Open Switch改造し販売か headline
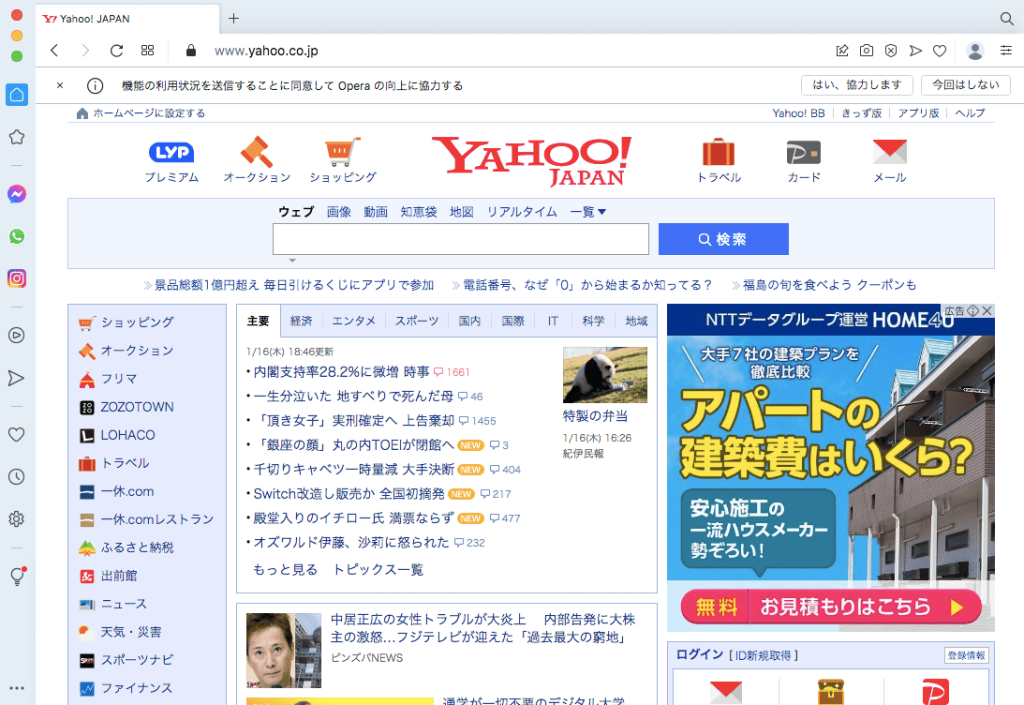The width and height of the screenshot is (1024, 705). 349,494
